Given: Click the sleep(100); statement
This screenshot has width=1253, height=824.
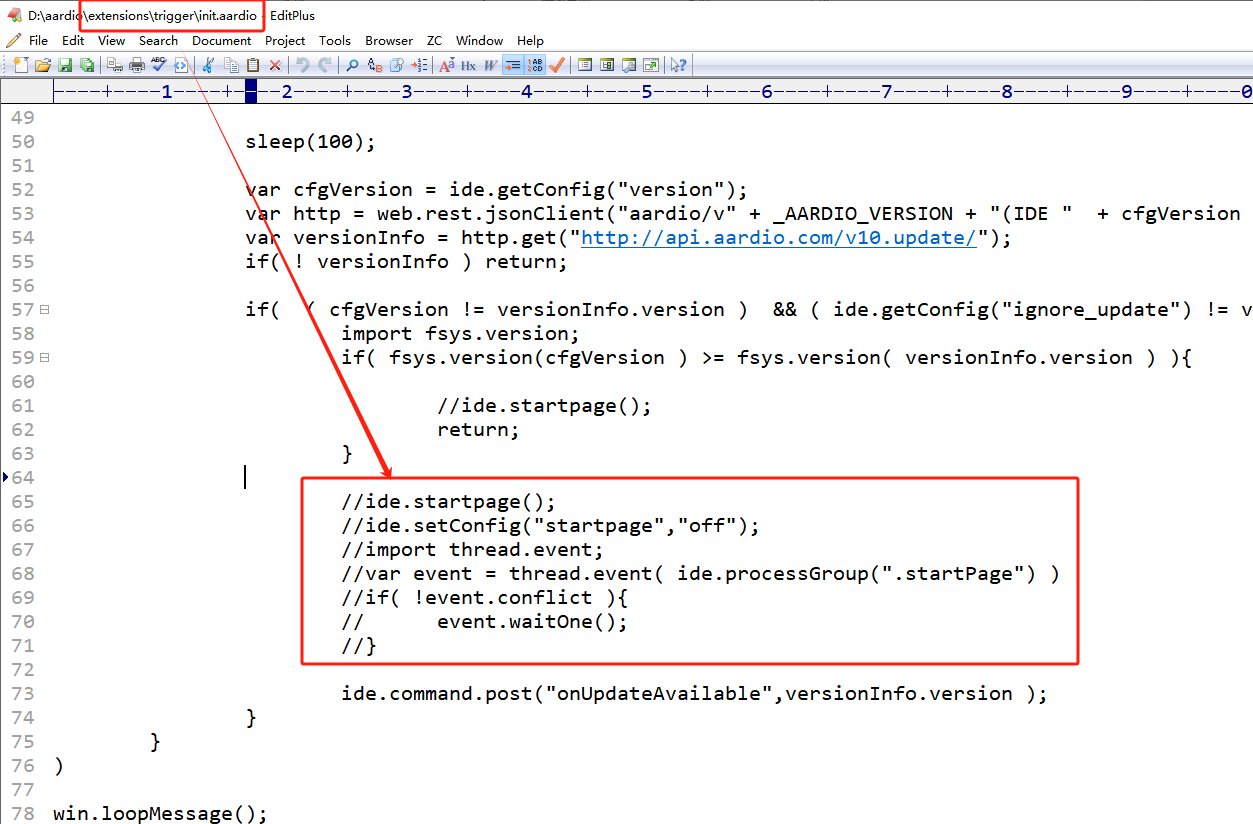Looking at the screenshot, I should [311, 142].
